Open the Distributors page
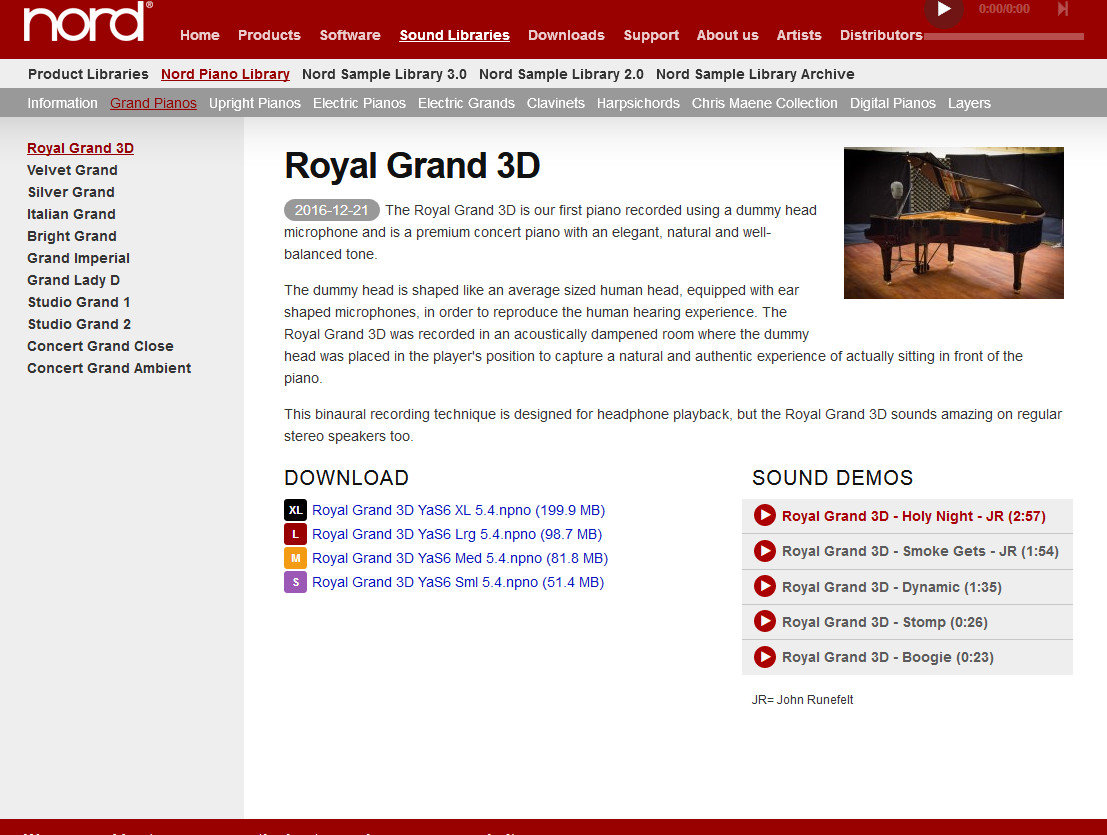 coord(881,35)
